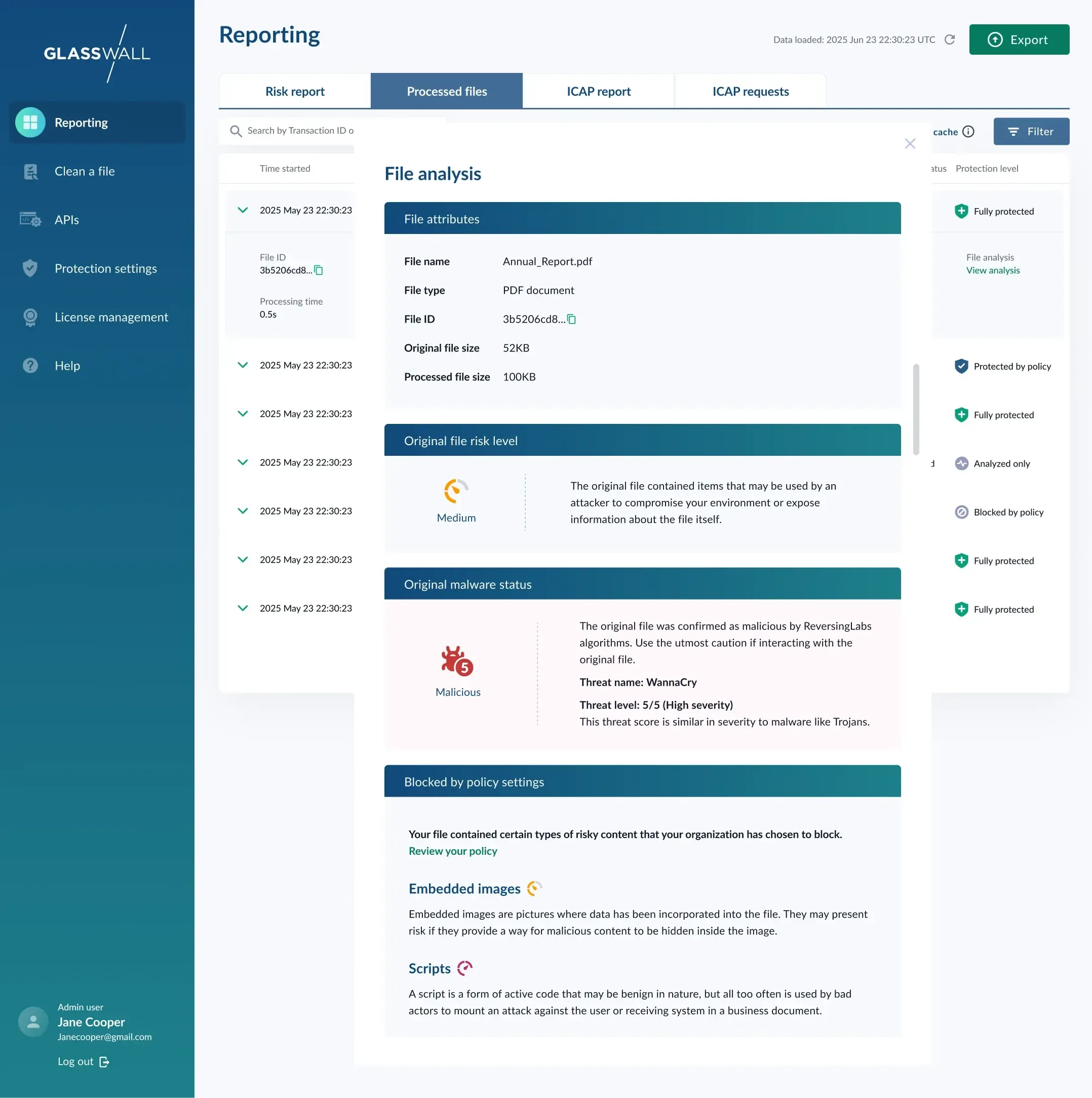The image size is (1092, 1098).
Task: Click the Log out icon
Action: pos(105,1062)
